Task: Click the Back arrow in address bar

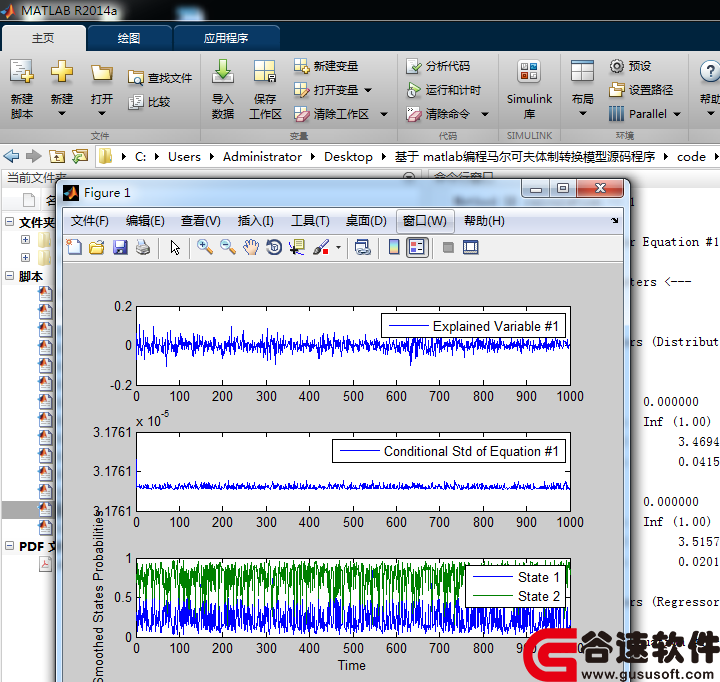Action: click(11, 156)
